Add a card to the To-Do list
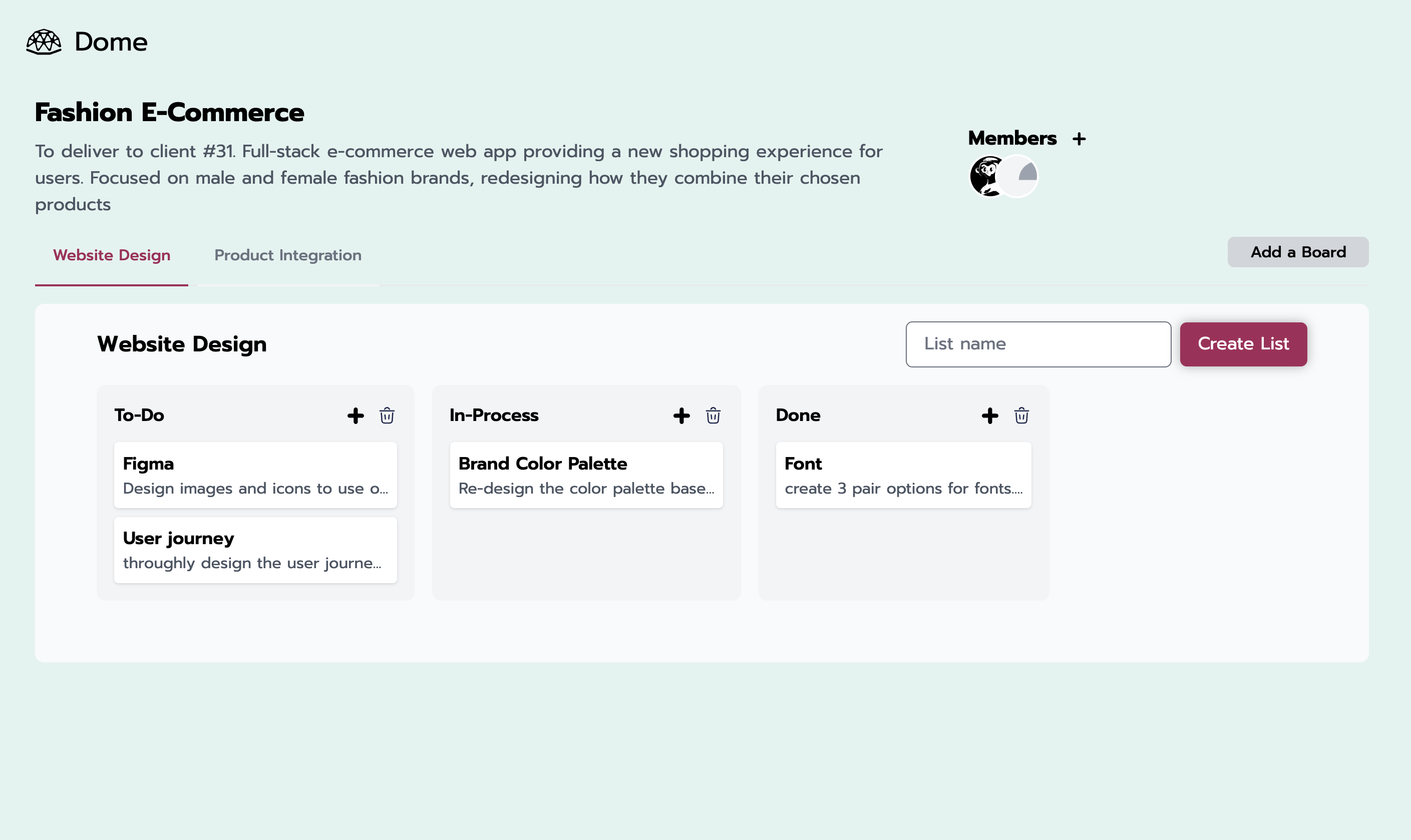Screen dimensions: 1411x840 (x=355, y=415)
